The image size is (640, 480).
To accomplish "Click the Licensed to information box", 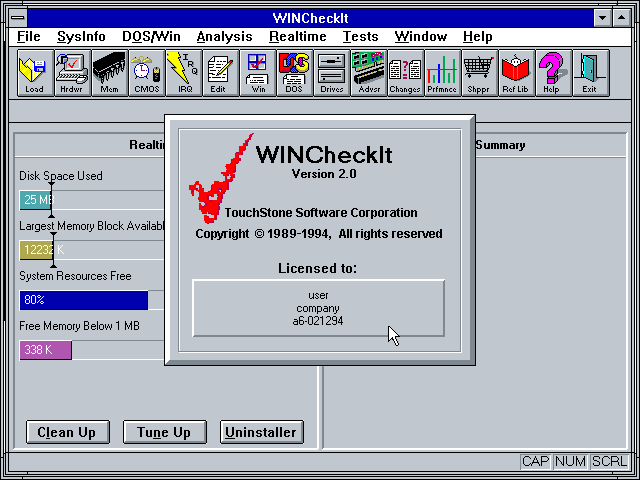I will point(318,308).
